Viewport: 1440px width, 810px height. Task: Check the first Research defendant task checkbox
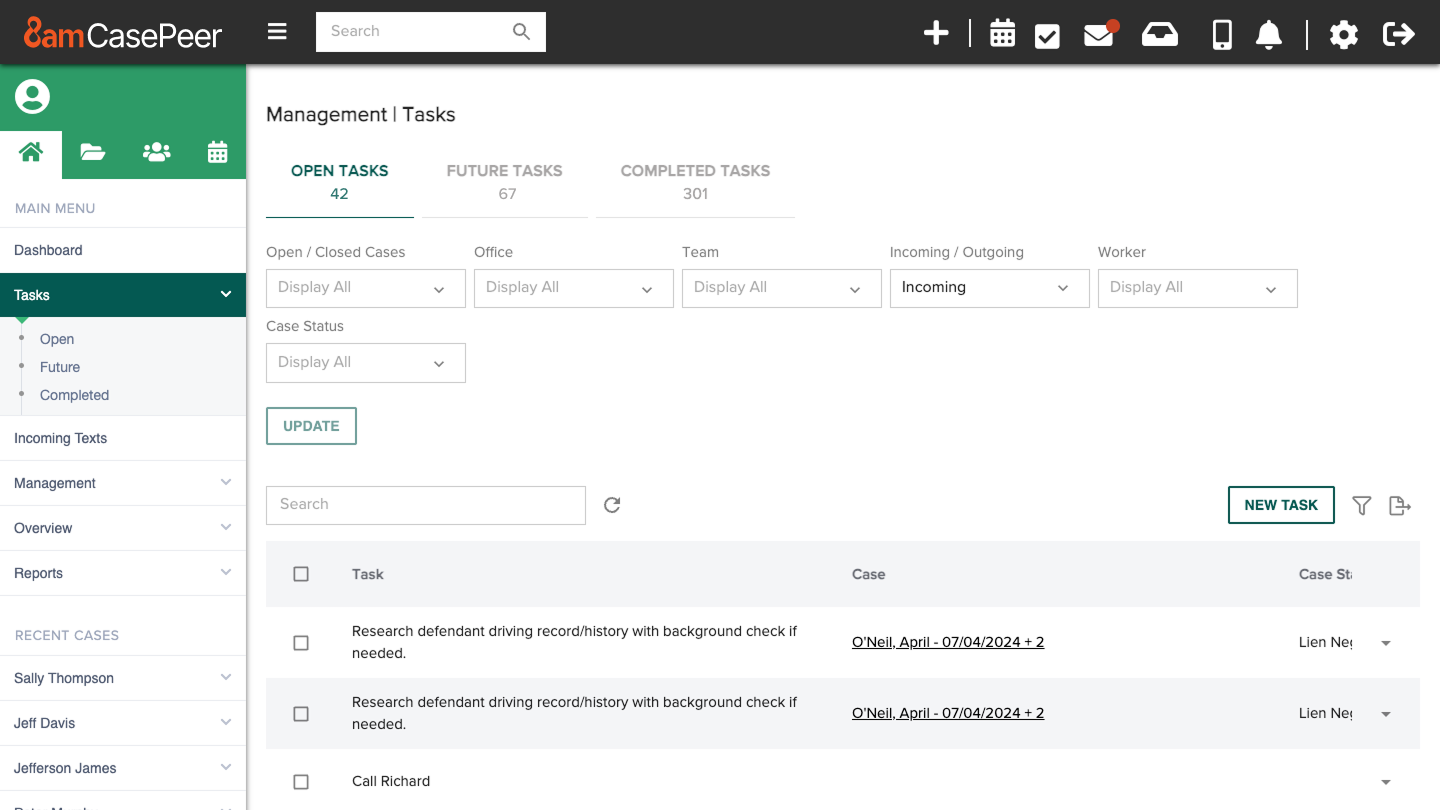(301, 643)
